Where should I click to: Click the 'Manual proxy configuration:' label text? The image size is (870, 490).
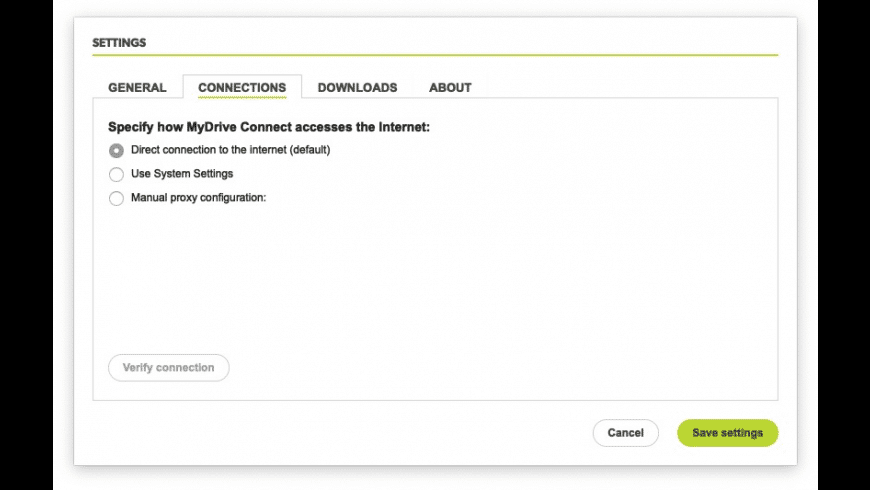198,198
